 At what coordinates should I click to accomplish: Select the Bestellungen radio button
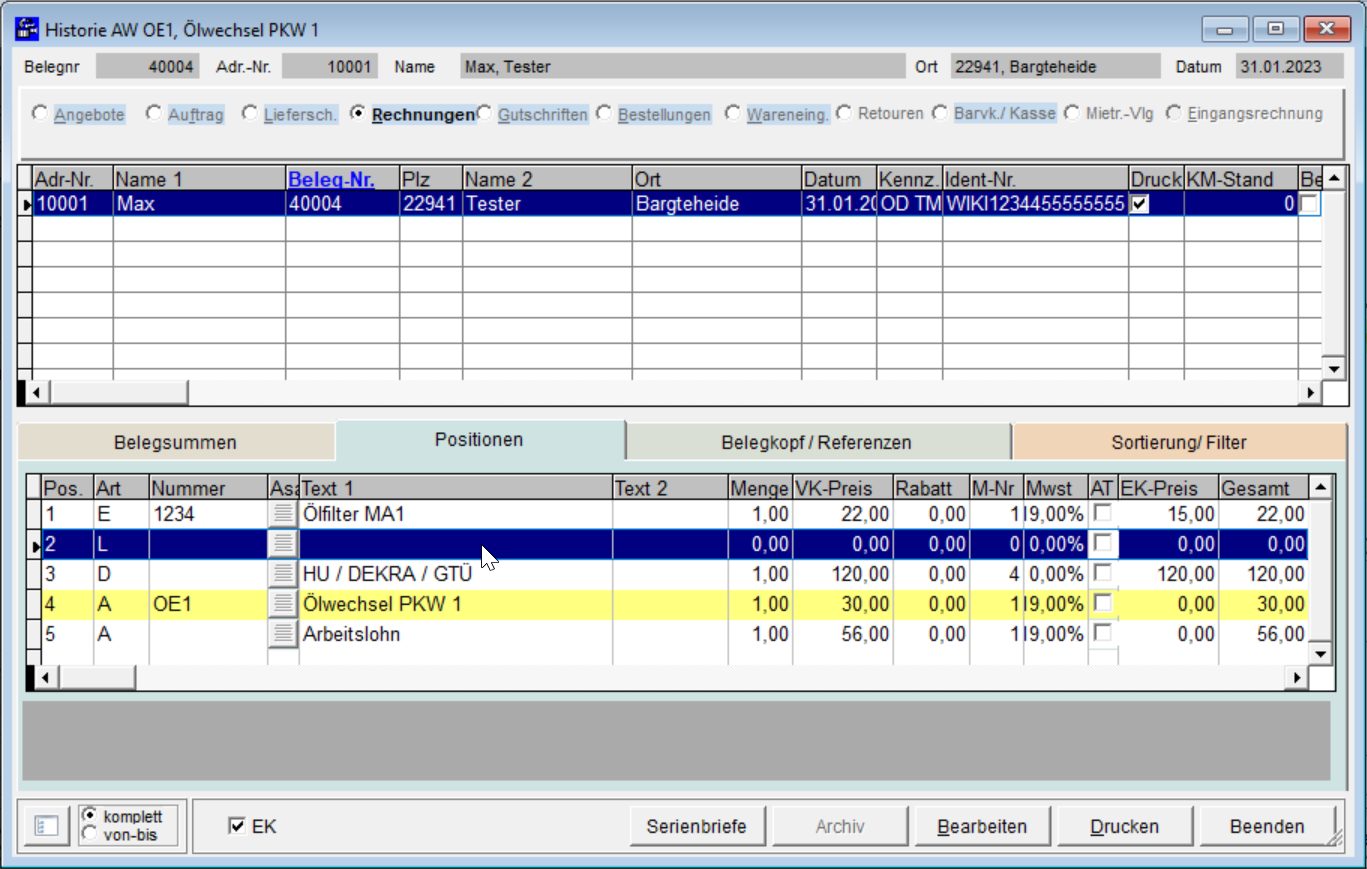(x=603, y=113)
